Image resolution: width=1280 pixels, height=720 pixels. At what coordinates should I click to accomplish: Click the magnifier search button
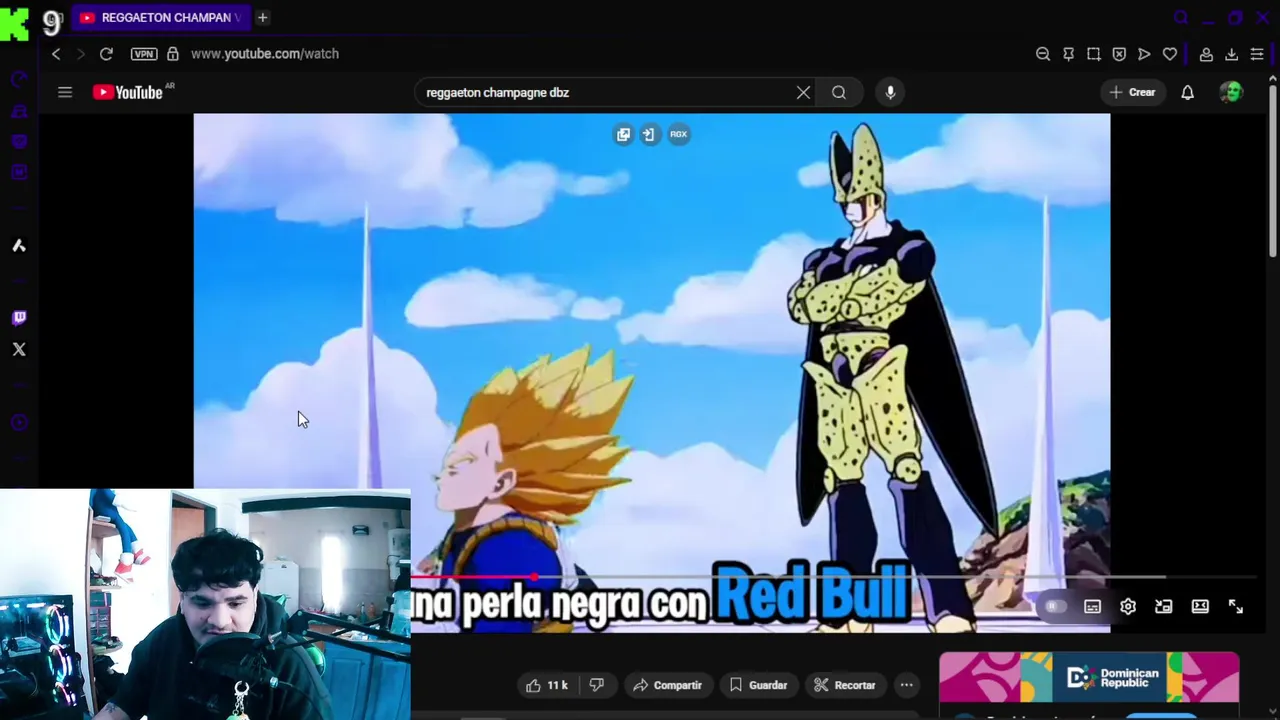coord(839,92)
